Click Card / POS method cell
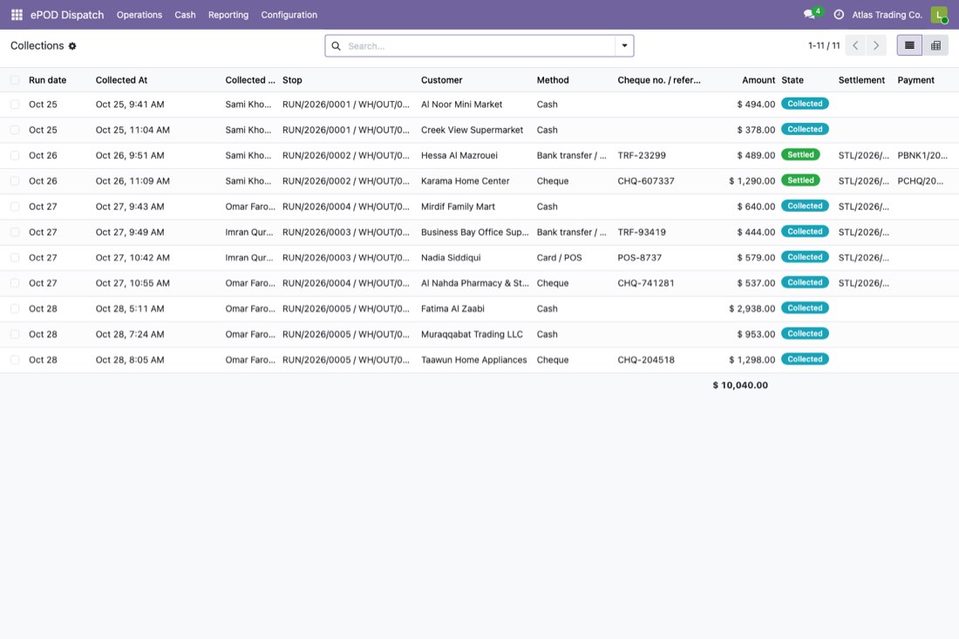 click(x=559, y=258)
